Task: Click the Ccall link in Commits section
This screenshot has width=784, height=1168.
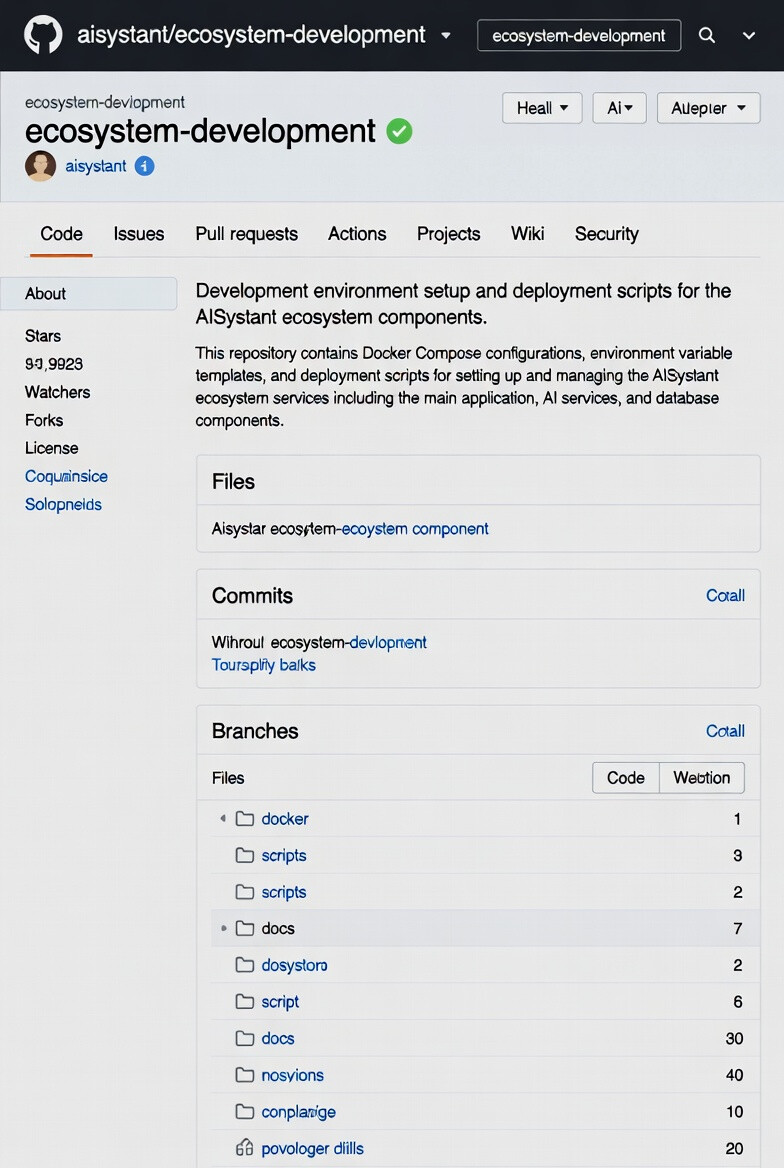Action: pos(725,596)
